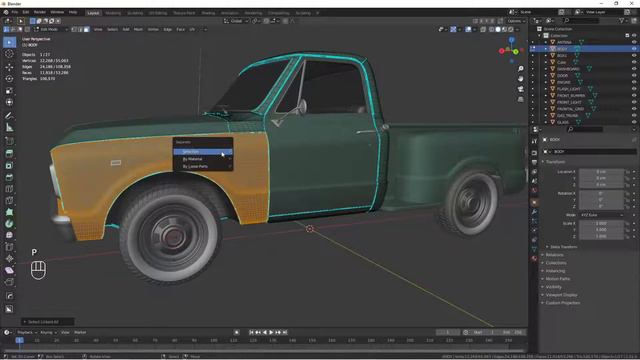Screen dimensions: 640x360
Task: Hide the GLASS object with eye icon
Action: click(634, 122)
